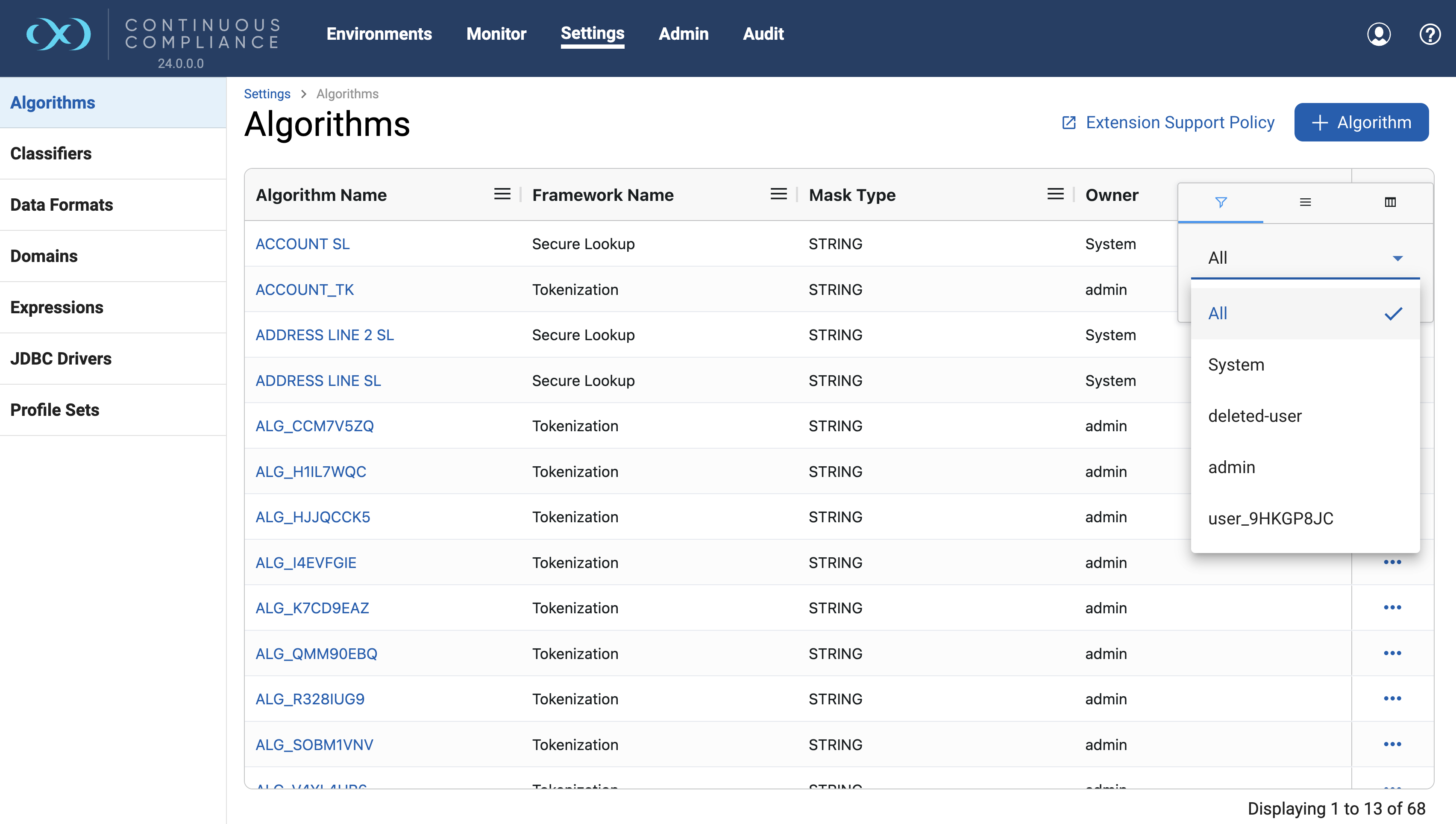
Task: Choose deleted-user from owner filter
Action: click(x=1255, y=416)
